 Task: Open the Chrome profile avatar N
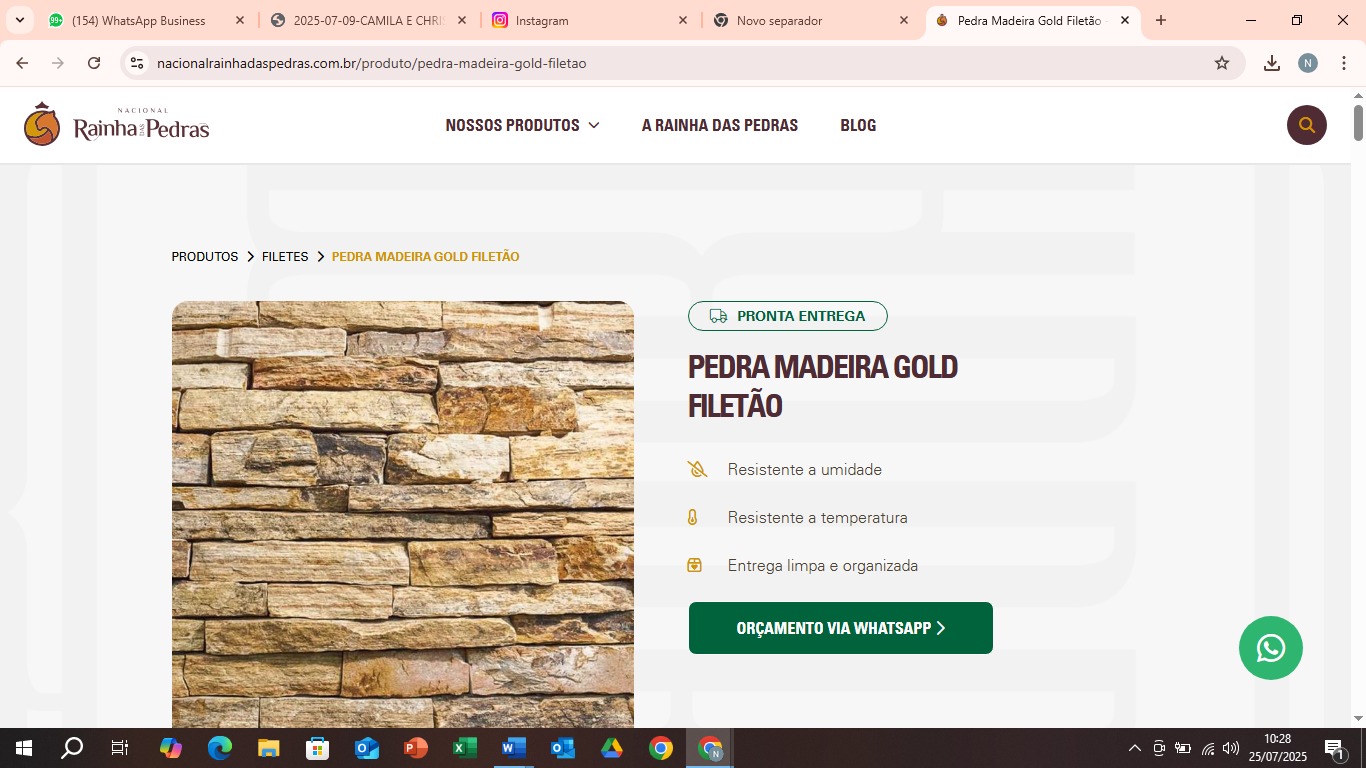(x=1307, y=62)
